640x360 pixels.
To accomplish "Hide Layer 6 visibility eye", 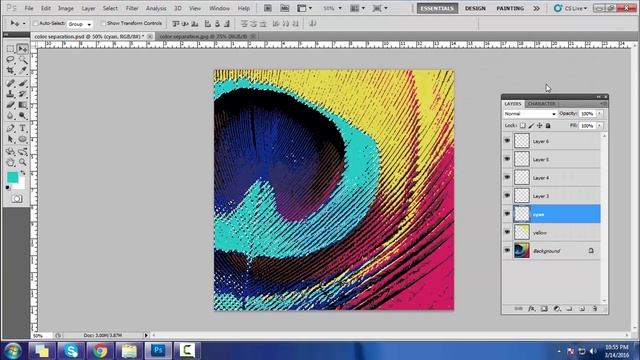I will pos(507,141).
